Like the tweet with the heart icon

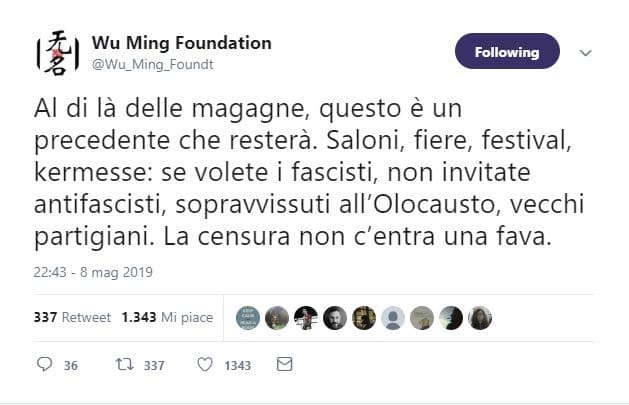205,365
